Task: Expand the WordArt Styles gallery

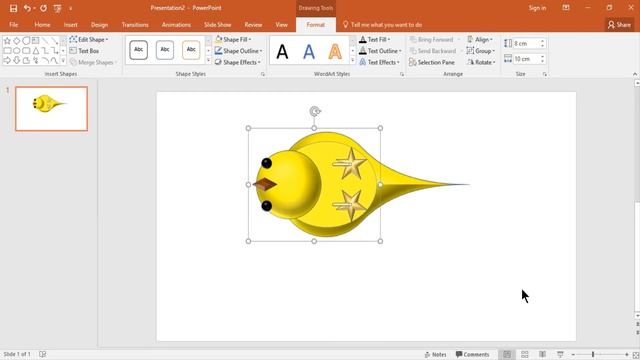Action: (x=353, y=60)
